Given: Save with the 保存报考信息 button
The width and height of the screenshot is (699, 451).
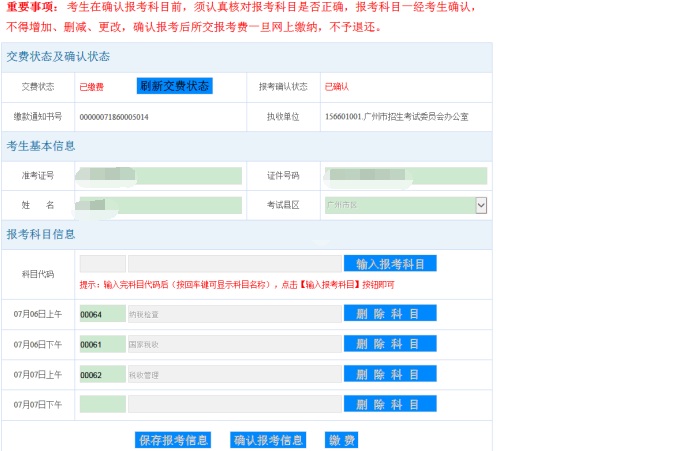Looking at the screenshot, I should (173, 440).
